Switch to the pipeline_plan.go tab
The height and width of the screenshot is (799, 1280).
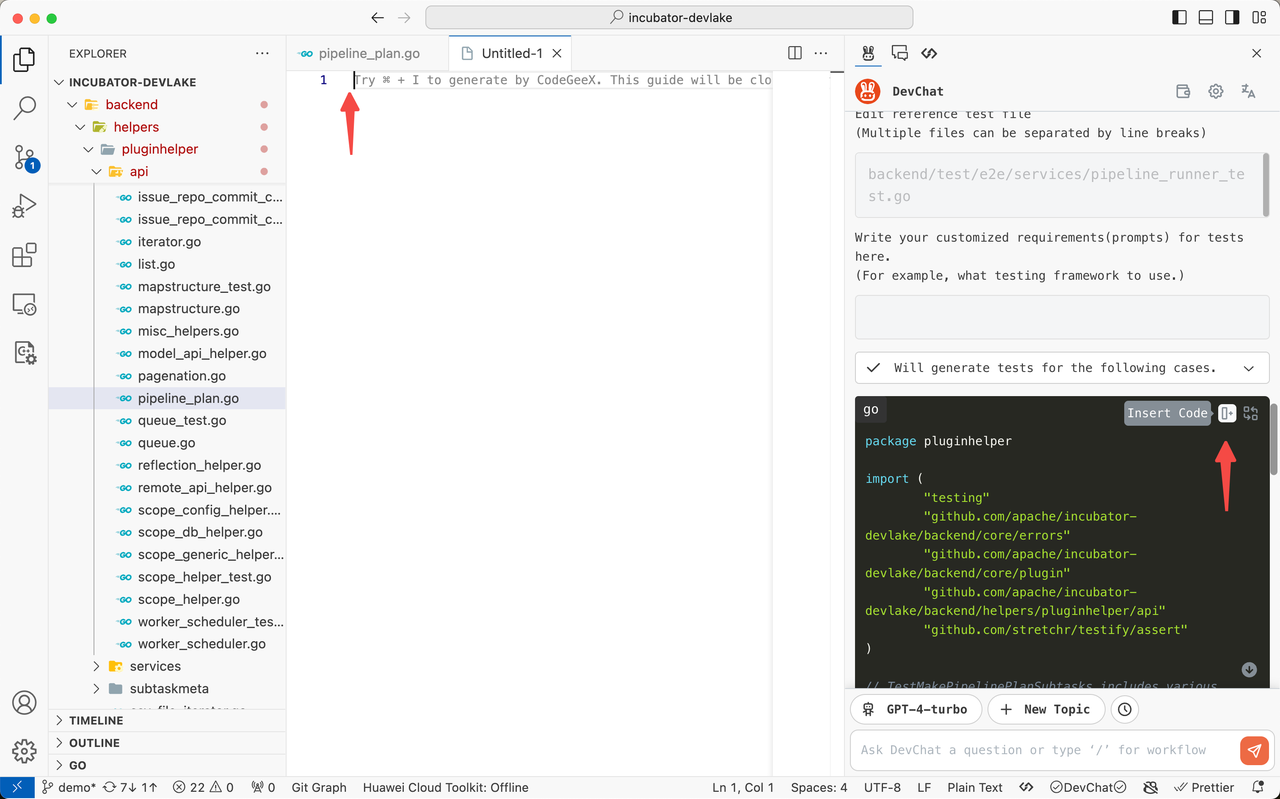click(368, 53)
